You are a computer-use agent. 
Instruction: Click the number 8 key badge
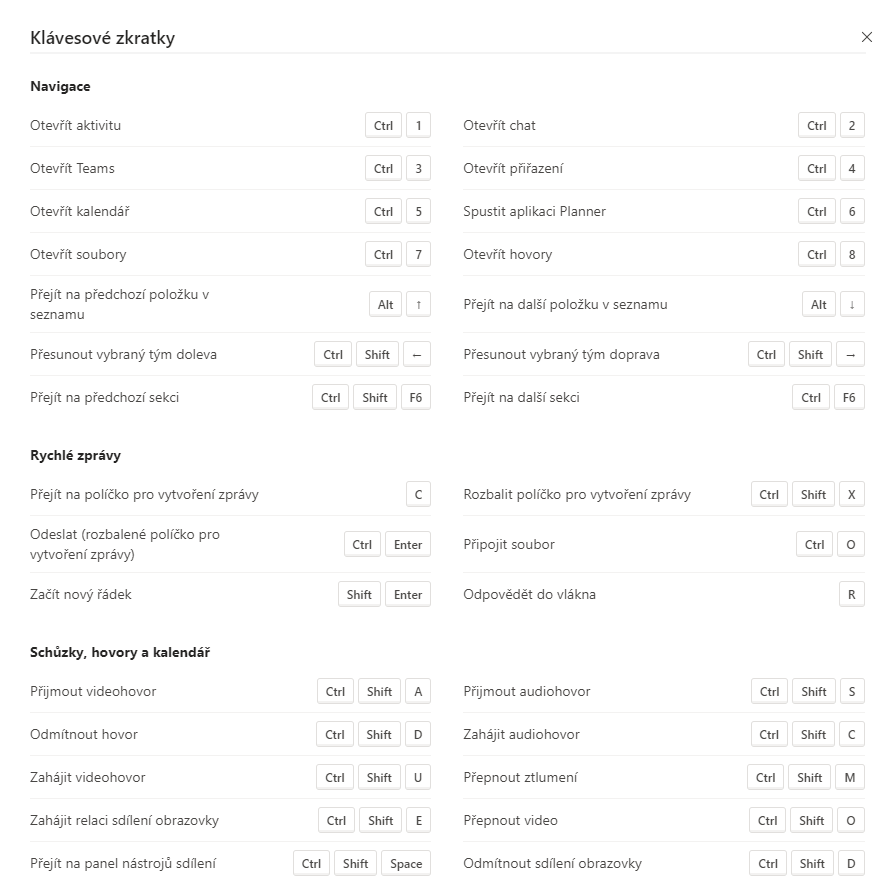tap(852, 255)
